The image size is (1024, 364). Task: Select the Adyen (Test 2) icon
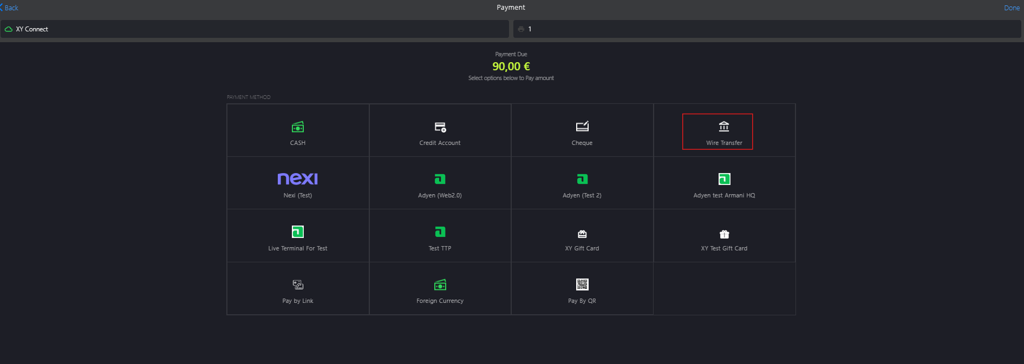[582, 179]
